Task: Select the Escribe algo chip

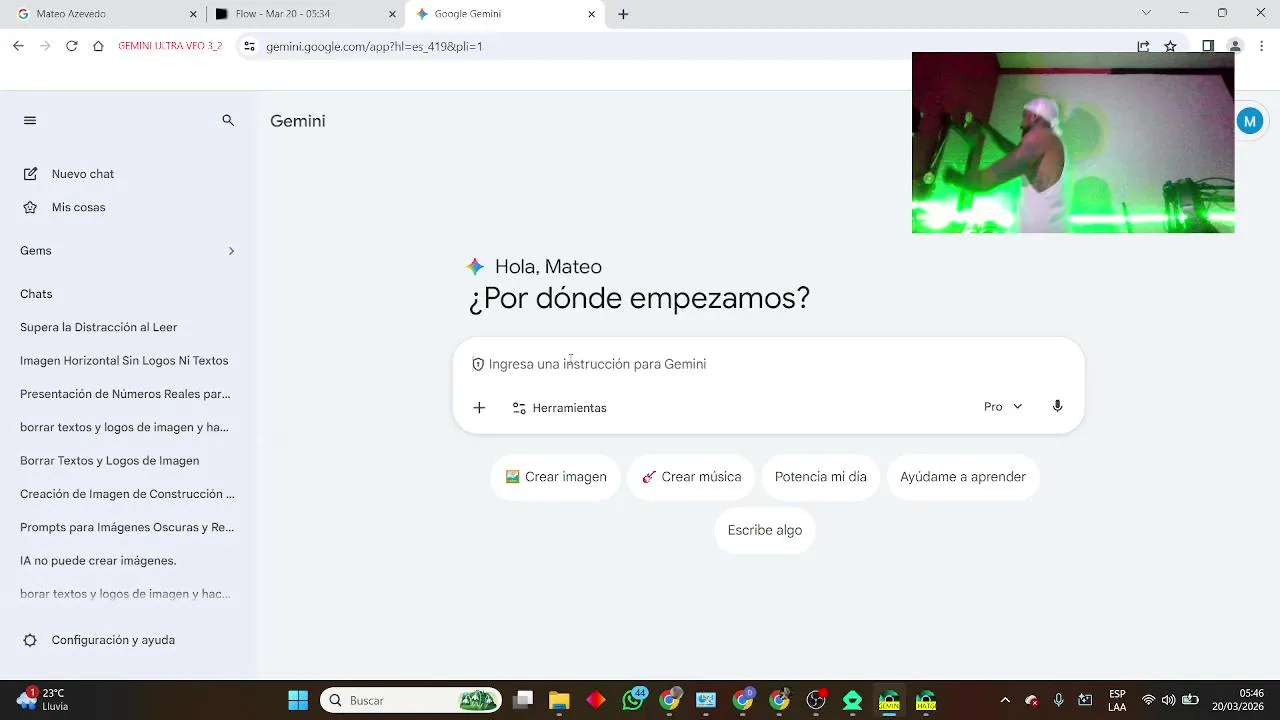Action: pyautogui.click(x=765, y=530)
